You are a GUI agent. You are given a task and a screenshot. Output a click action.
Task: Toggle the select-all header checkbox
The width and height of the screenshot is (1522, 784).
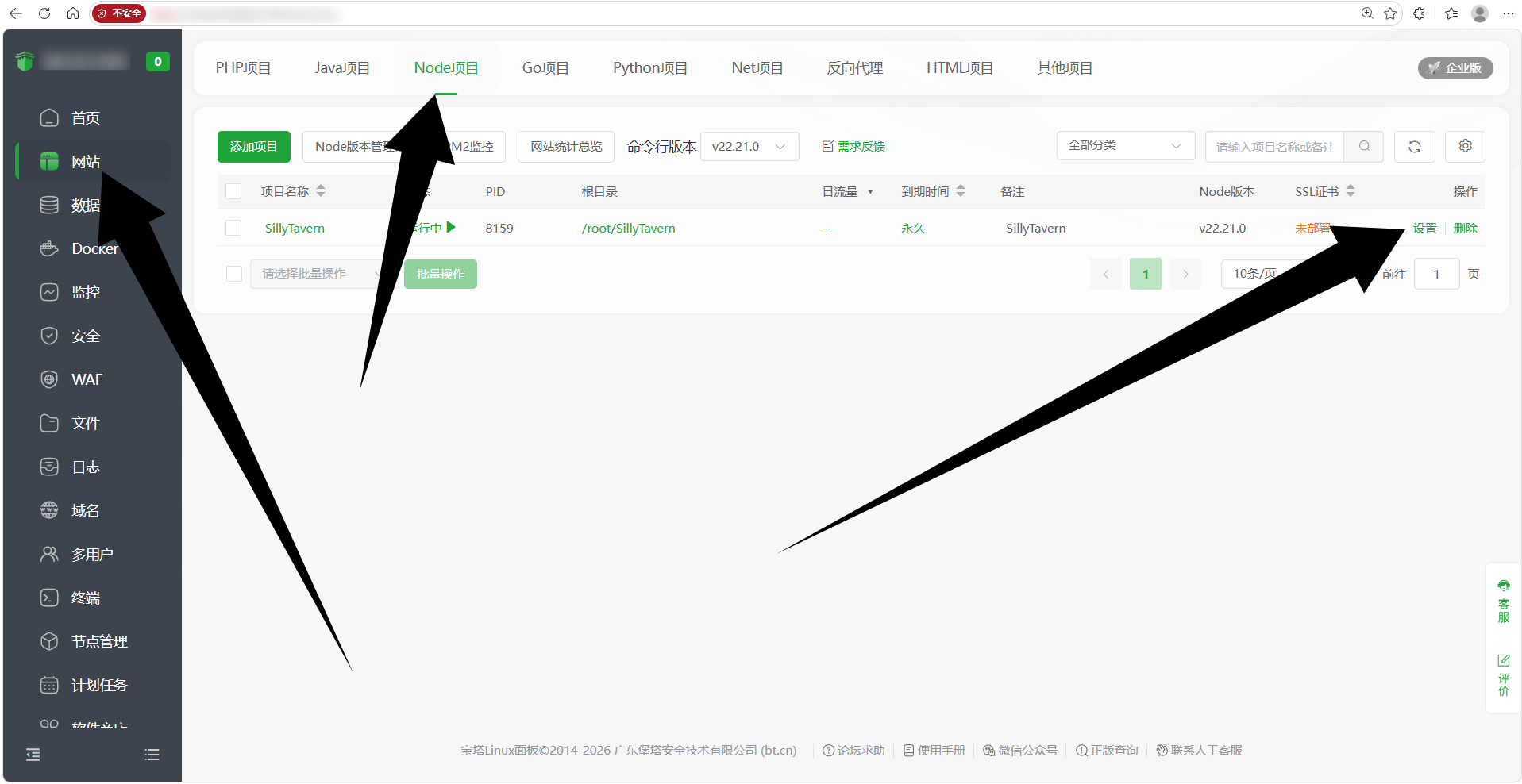tap(233, 192)
